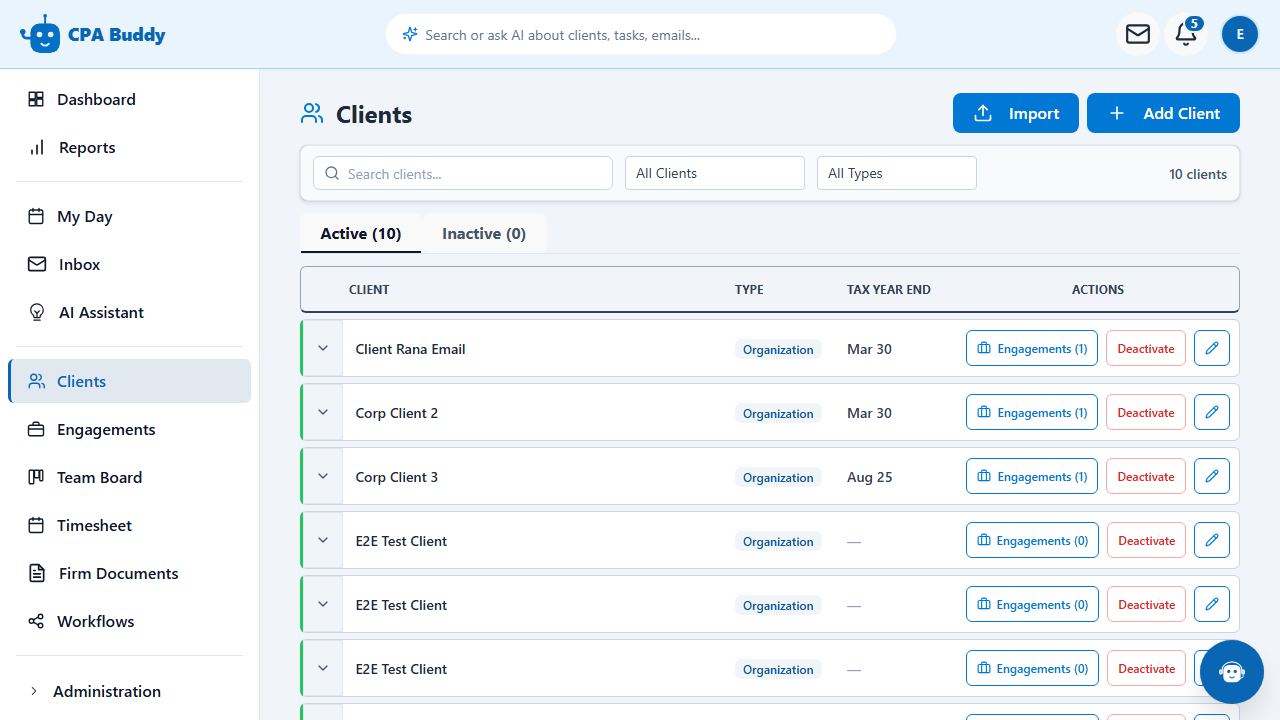Viewport: 1280px width, 720px height.
Task: Expand the Administration sidebar section
Action: pyautogui.click(x=129, y=691)
